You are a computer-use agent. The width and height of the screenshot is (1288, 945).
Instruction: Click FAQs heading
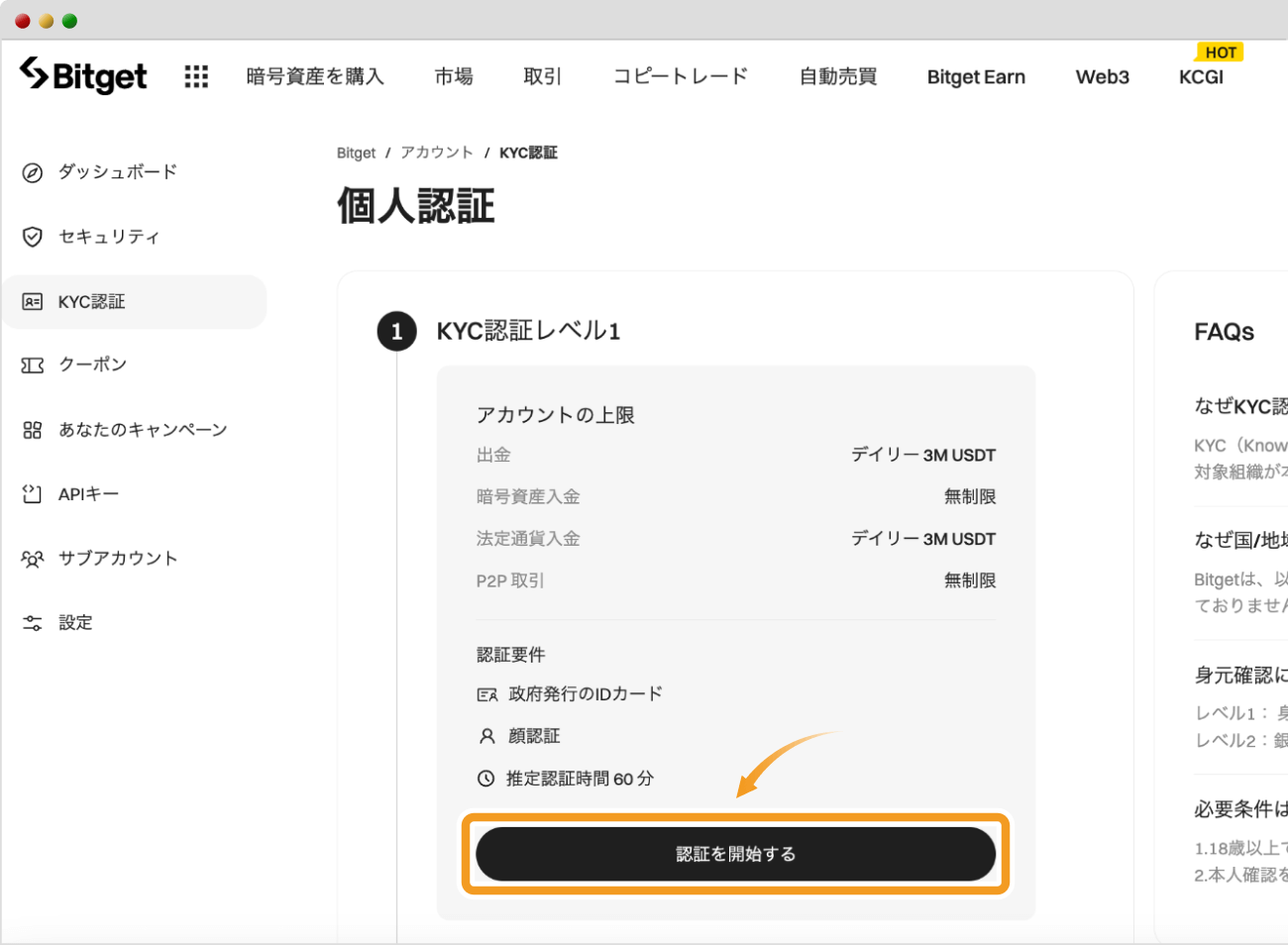tap(1225, 332)
